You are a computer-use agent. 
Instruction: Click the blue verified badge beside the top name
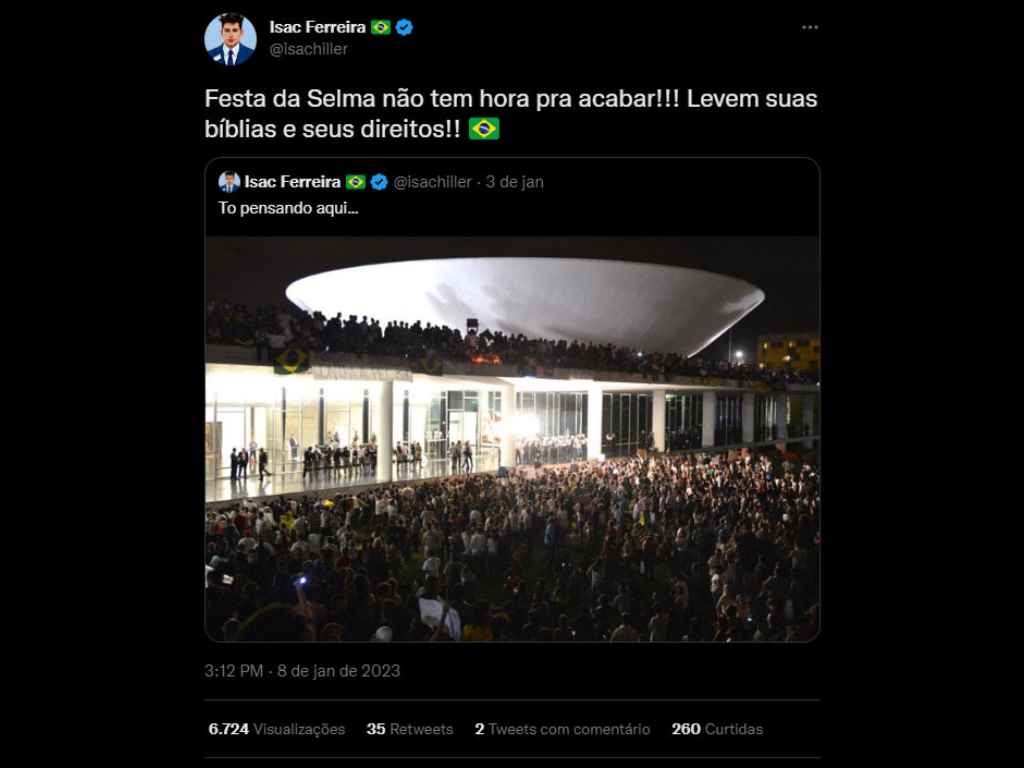tap(404, 28)
